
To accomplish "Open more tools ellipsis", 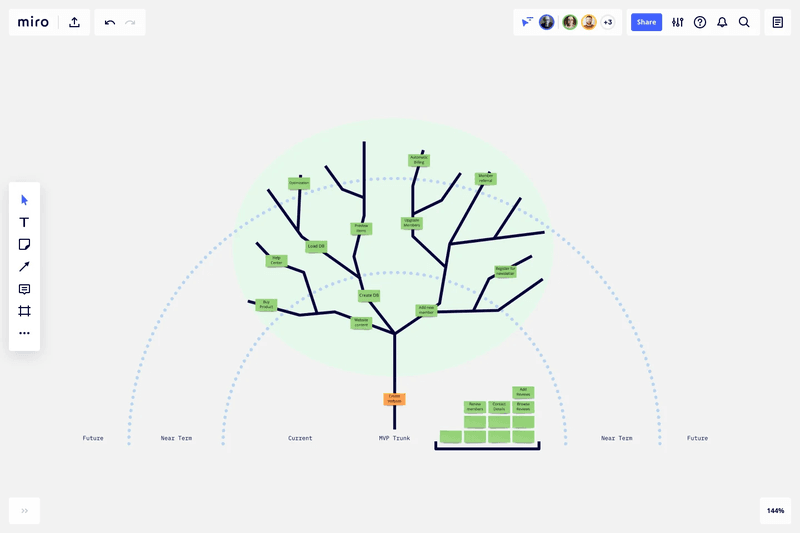I will [x=24, y=333].
